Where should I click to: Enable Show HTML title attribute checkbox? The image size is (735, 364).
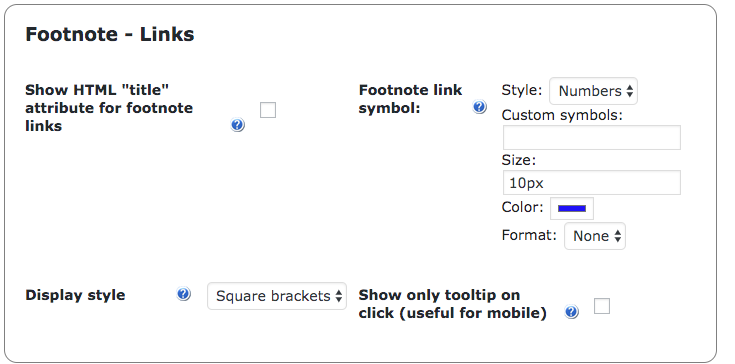268,110
